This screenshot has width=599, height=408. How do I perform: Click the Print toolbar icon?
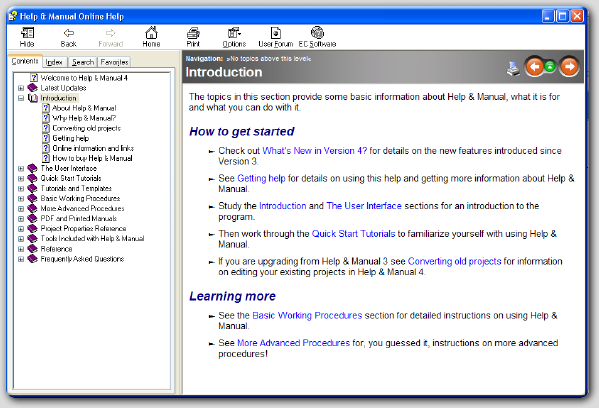193,37
